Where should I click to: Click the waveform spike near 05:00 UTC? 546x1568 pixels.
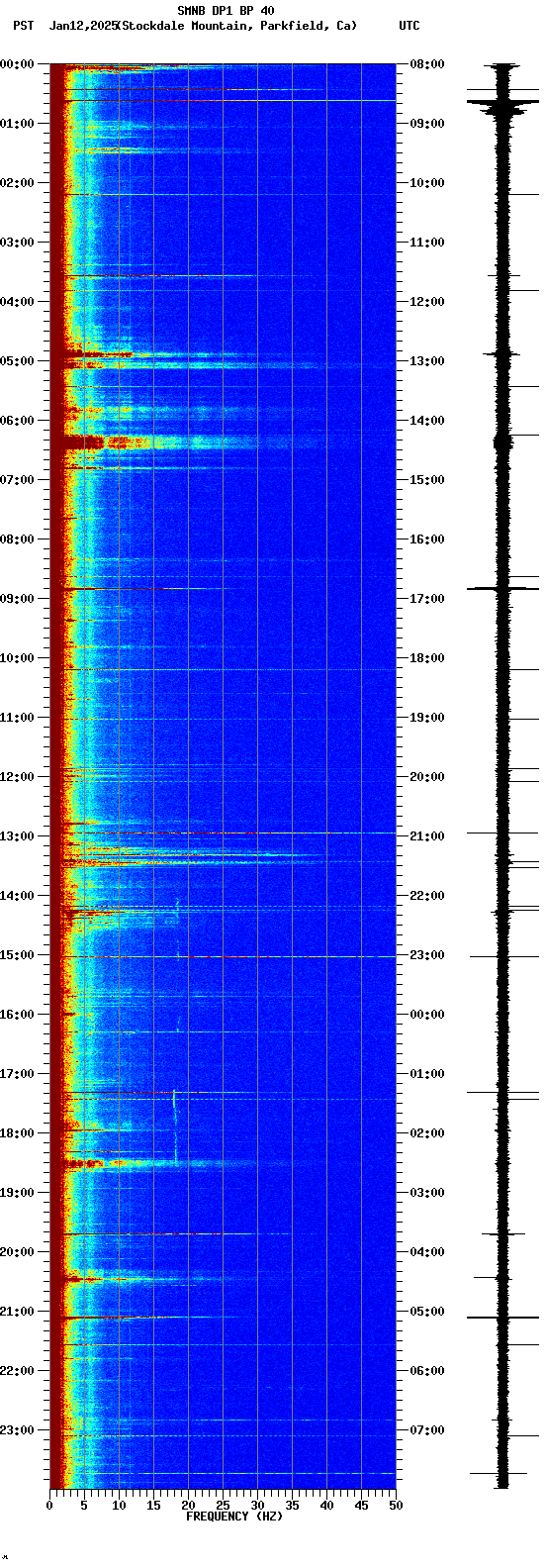[x=502, y=1318]
